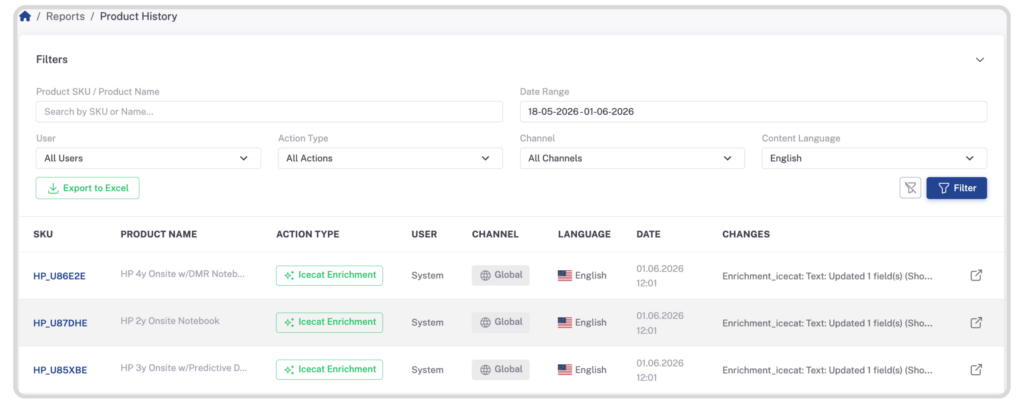
Task: Click product name HP 2y Onsite Notebook
Action: click(170, 321)
